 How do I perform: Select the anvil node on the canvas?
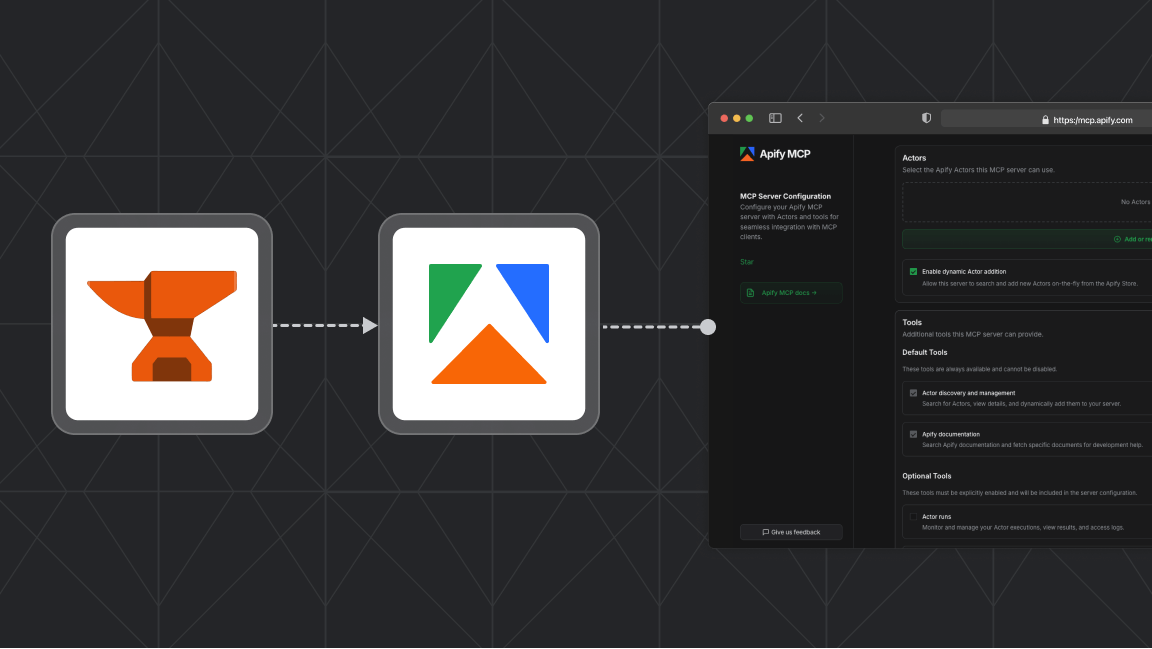tap(161, 325)
